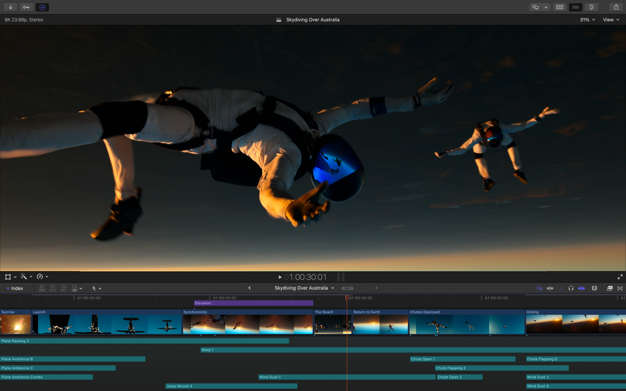Viewport: 626px width, 391px height.
Task: Select the Launch video clip
Action: (x=107, y=322)
